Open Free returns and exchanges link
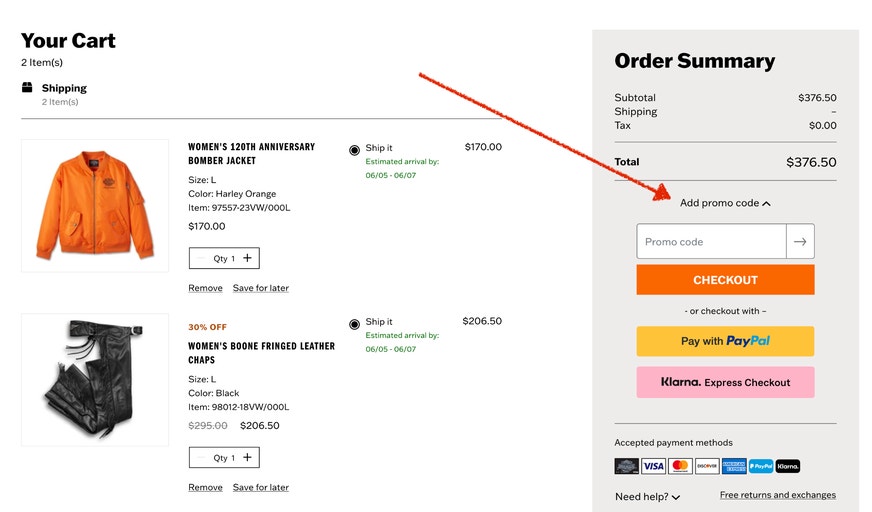This screenshot has height=512, width=872. (777, 495)
